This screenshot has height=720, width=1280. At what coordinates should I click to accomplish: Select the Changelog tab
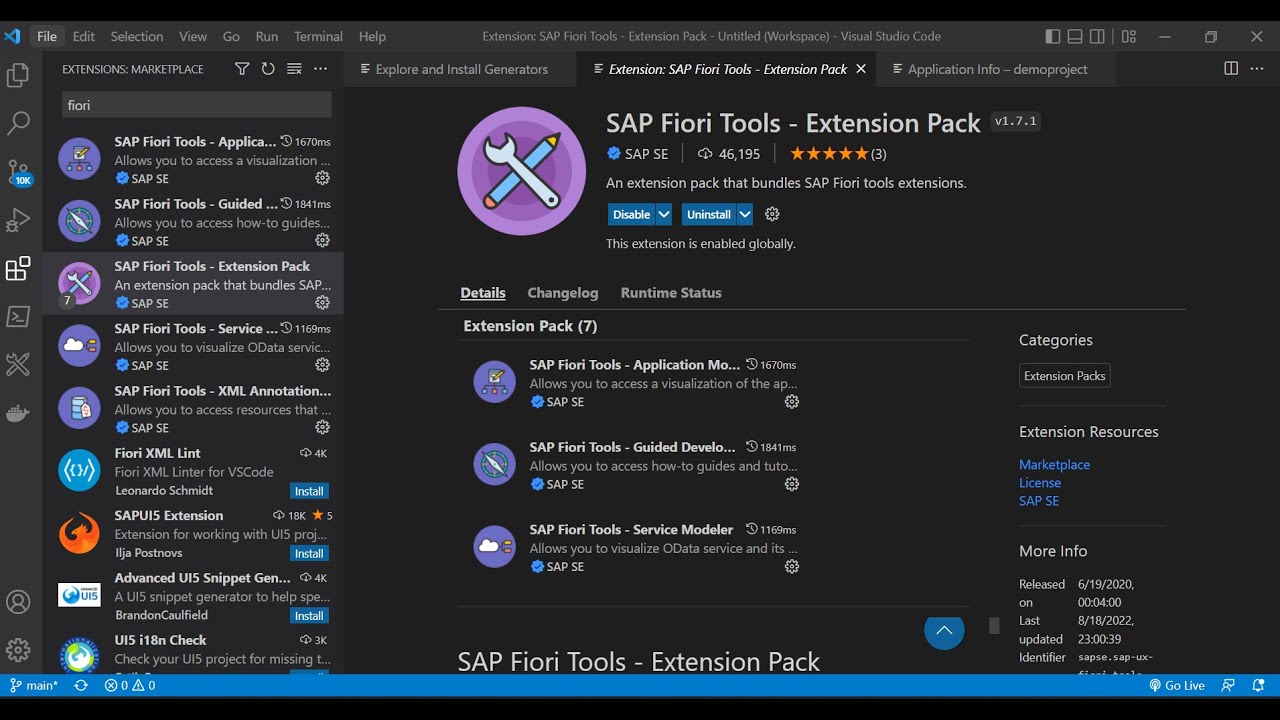[x=563, y=293]
